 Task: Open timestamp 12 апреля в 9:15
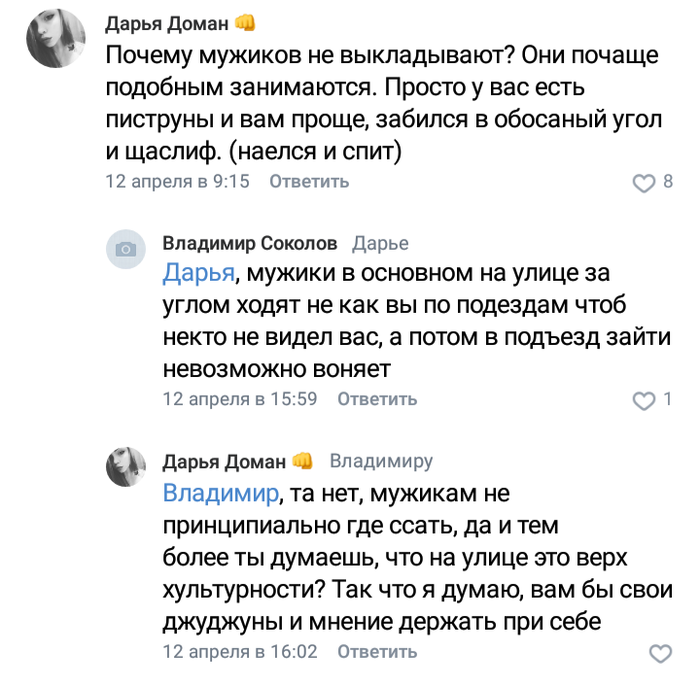177,181
